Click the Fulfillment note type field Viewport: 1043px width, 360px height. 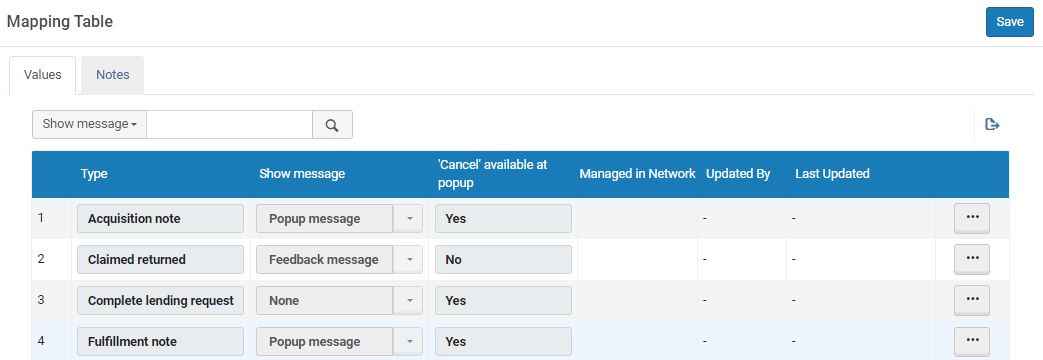(x=160, y=342)
